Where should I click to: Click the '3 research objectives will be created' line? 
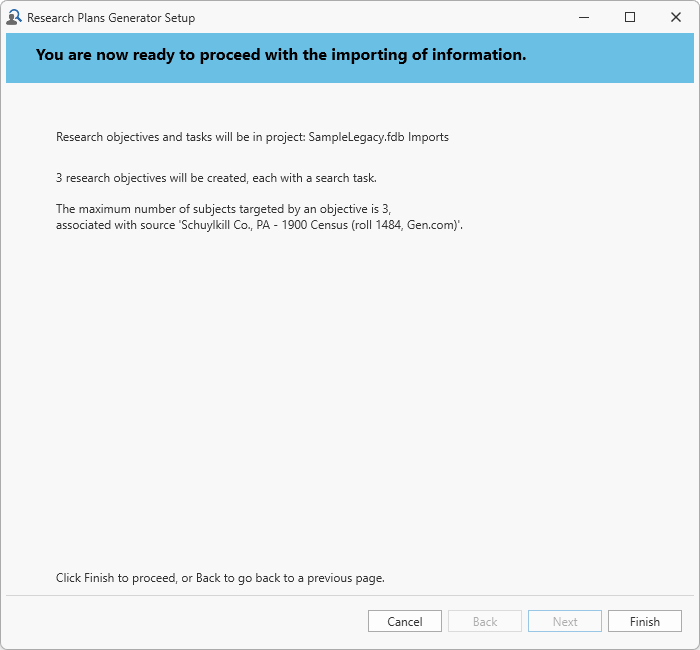click(x=215, y=178)
